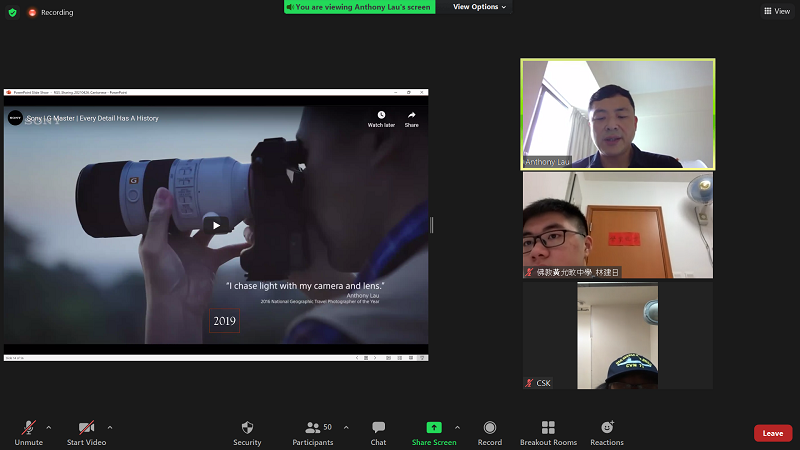Open the Reactions emoji menu
This screenshot has height=450, width=800.
point(607,428)
